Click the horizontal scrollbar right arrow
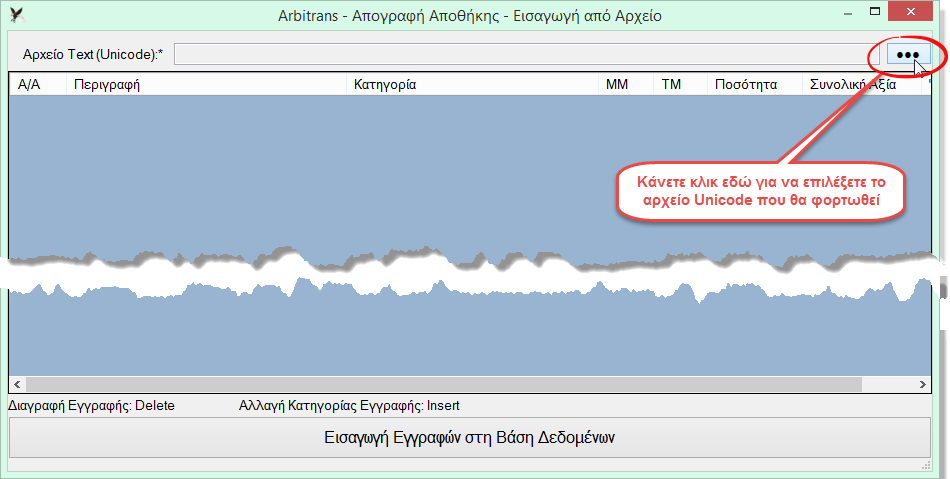The width and height of the screenshot is (950, 479). pyautogui.click(x=923, y=384)
